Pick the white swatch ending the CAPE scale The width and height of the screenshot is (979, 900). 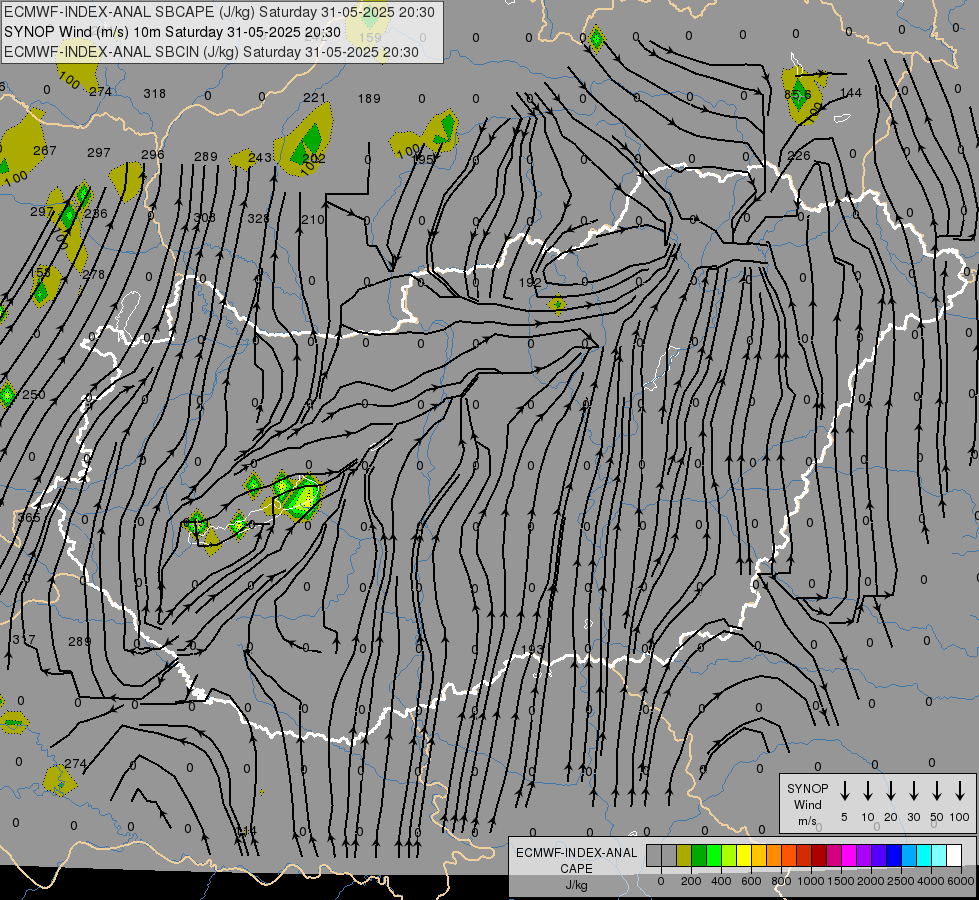pyautogui.click(x=953, y=855)
